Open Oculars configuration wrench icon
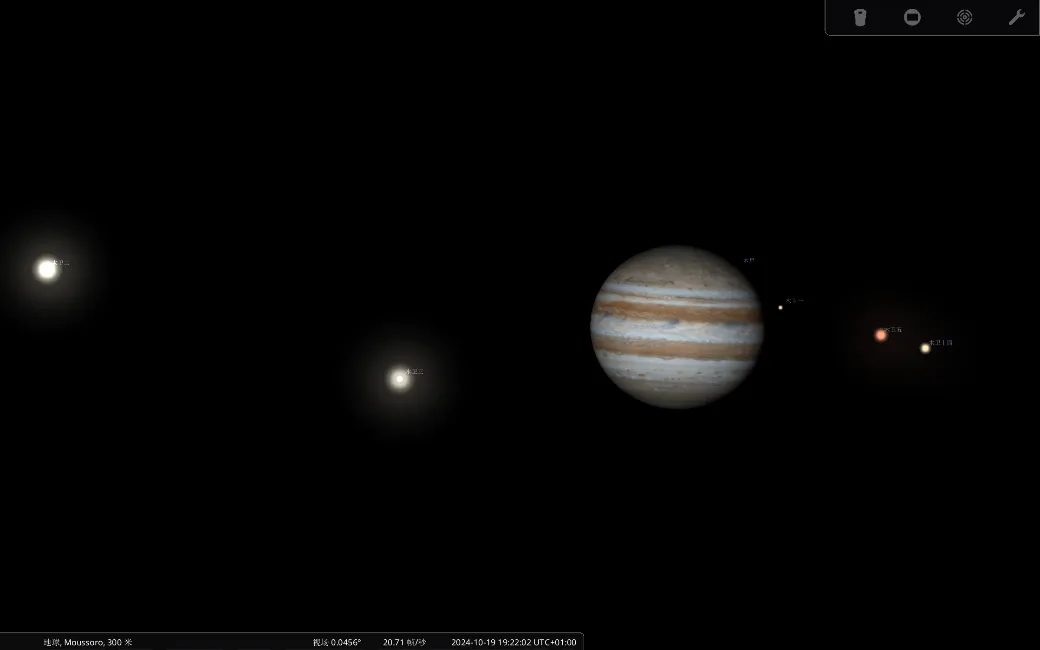Image resolution: width=1040 pixels, height=650 pixels. [1016, 17]
